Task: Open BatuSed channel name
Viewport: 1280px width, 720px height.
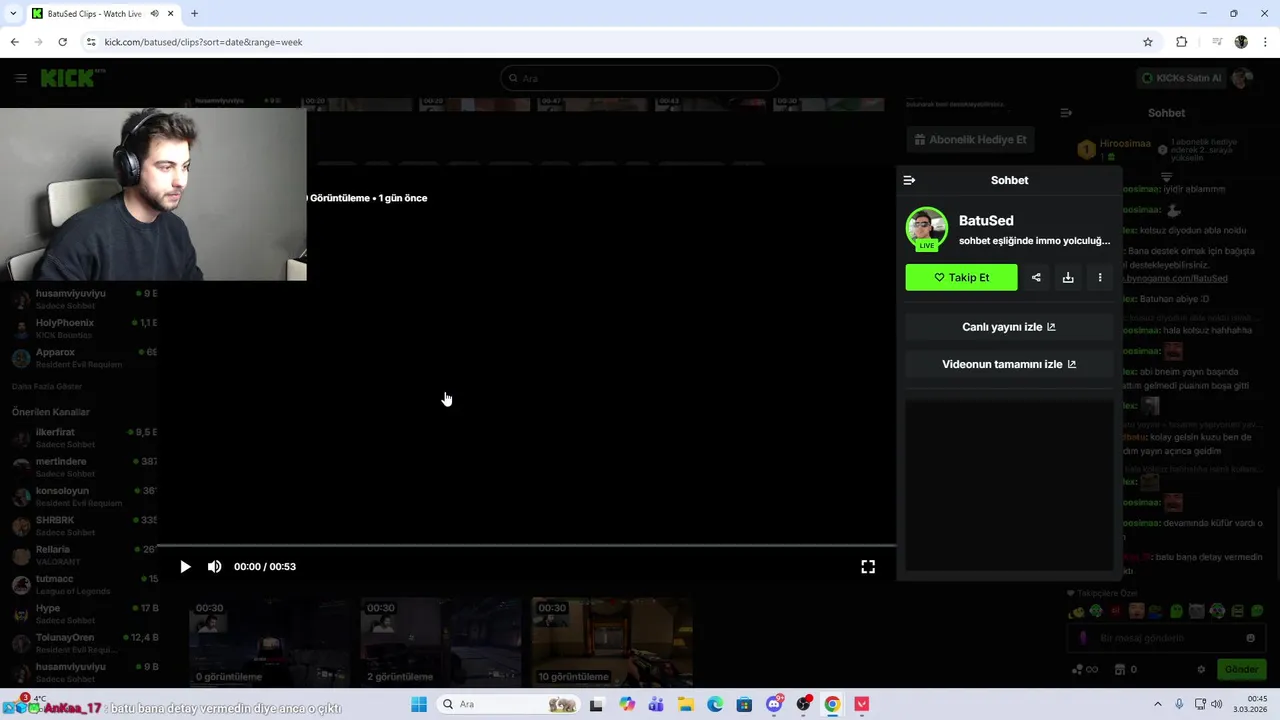Action: 986,220
